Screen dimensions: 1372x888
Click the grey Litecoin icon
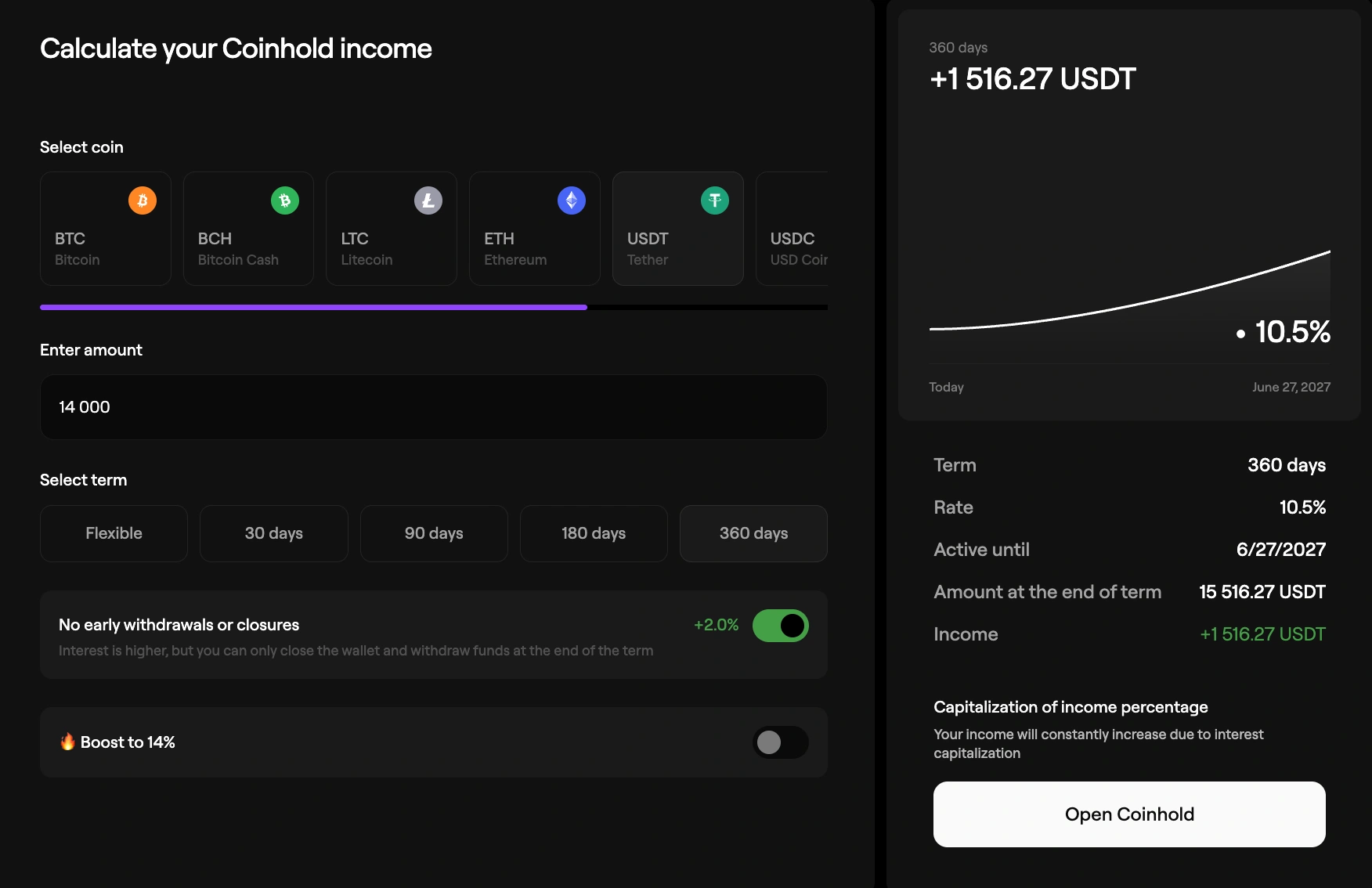point(428,200)
